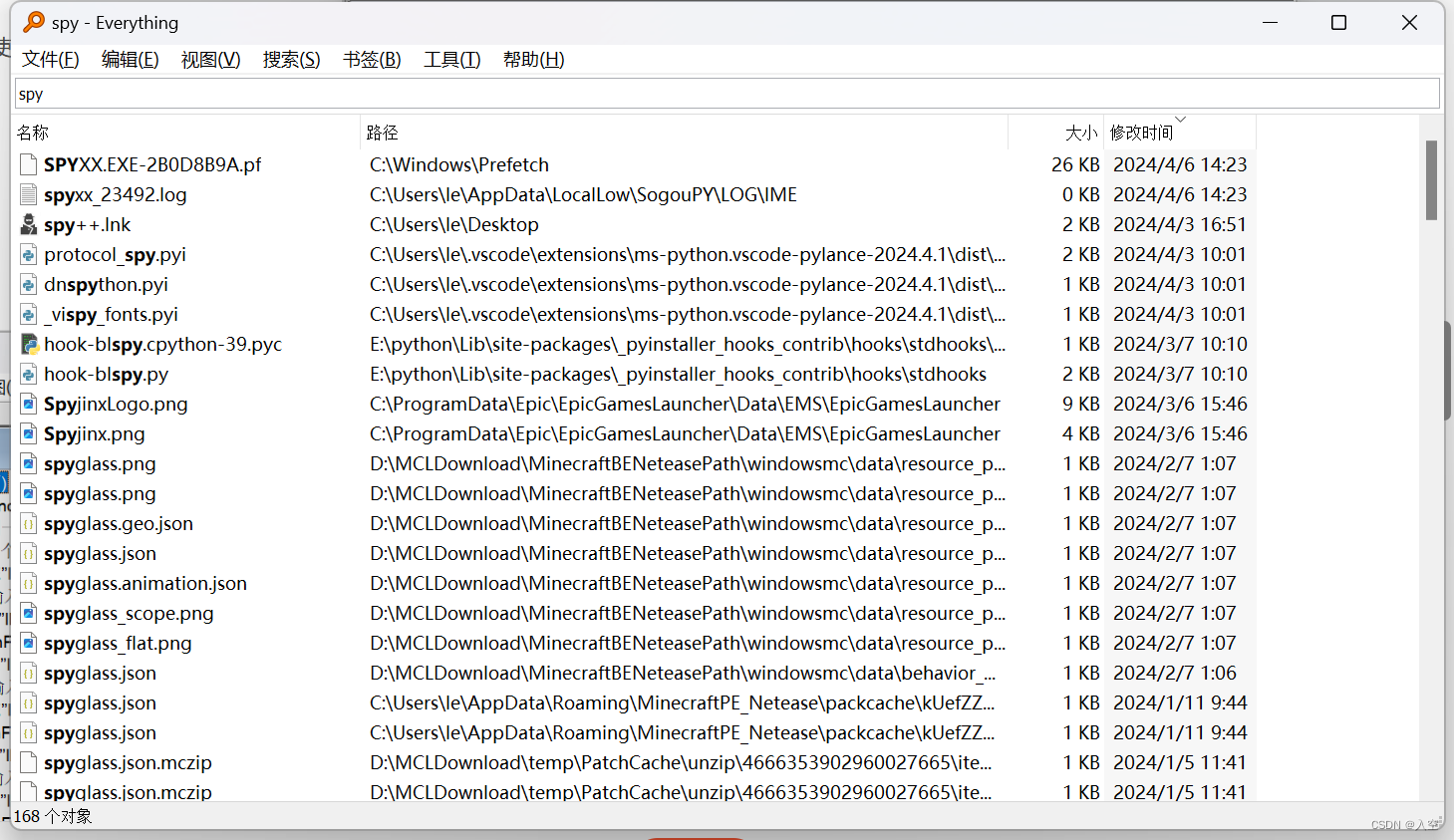Image resolution: width=1454 pixels, height=840 pixels.
Task: Click the date "2024/2/7 1:06"
Action: (1175, 673)
